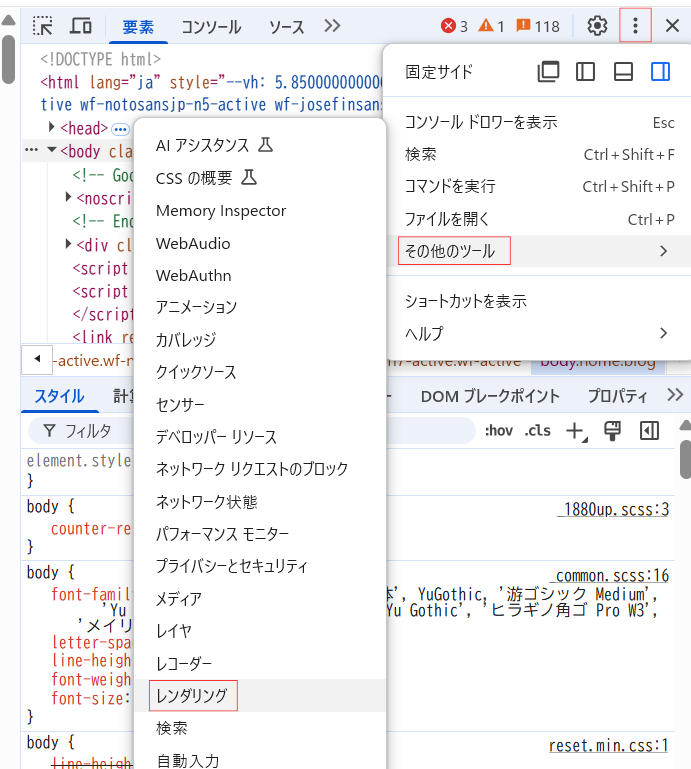Undock DevTools into separate window
Viewport: 691px width, 769px height.
click(x=548, y=72)
